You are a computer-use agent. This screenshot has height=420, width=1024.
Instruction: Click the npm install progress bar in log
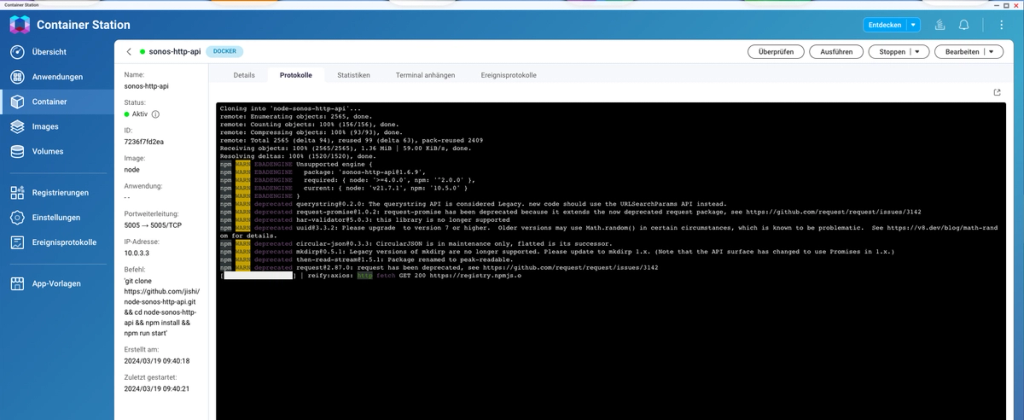(258, 276)
